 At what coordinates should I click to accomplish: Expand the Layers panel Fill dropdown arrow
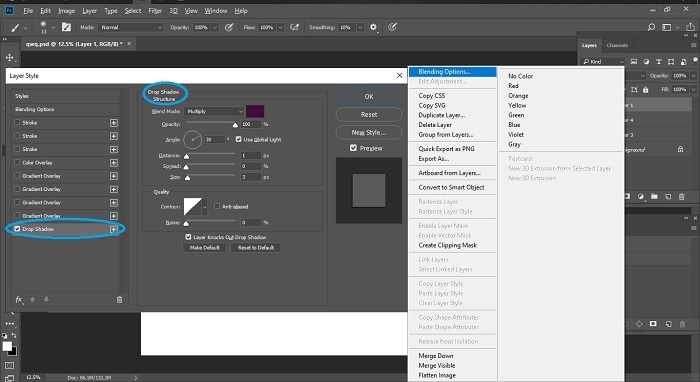pos(693,89)
